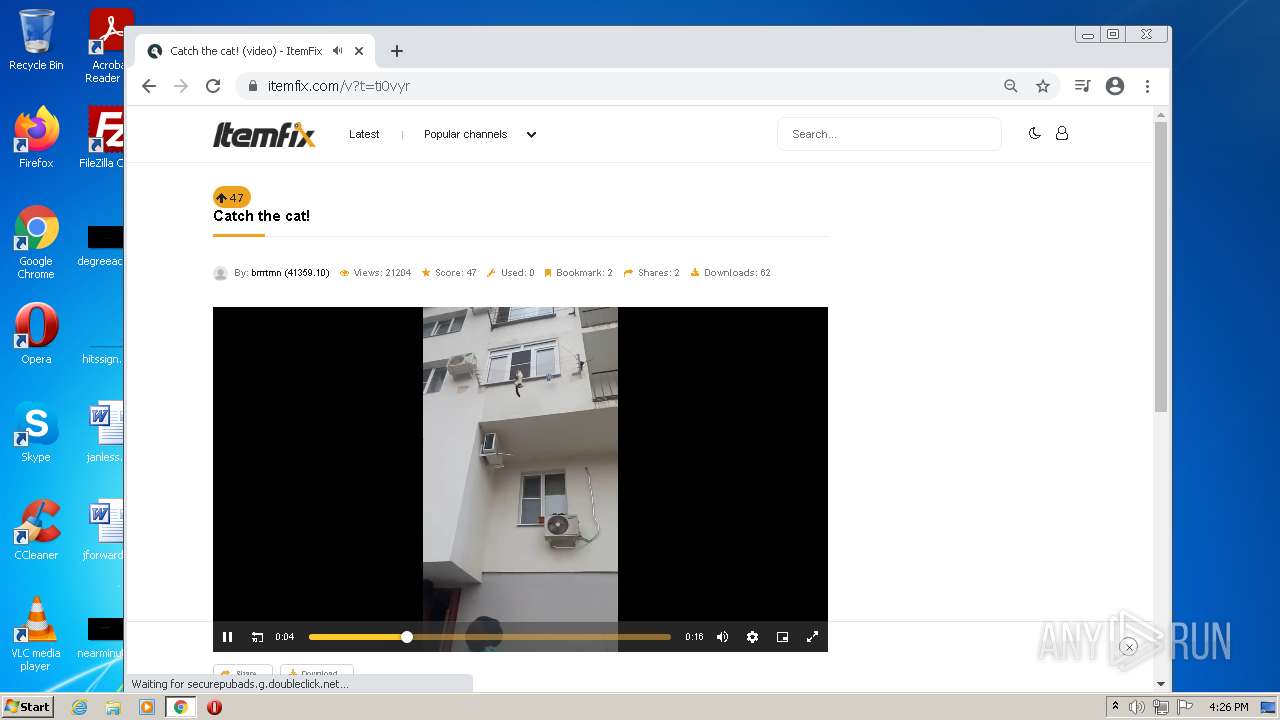Close the Catch the cat tab
This screenshot has width=1280, height=720.
pyautogui.click(x=359, y=51)
